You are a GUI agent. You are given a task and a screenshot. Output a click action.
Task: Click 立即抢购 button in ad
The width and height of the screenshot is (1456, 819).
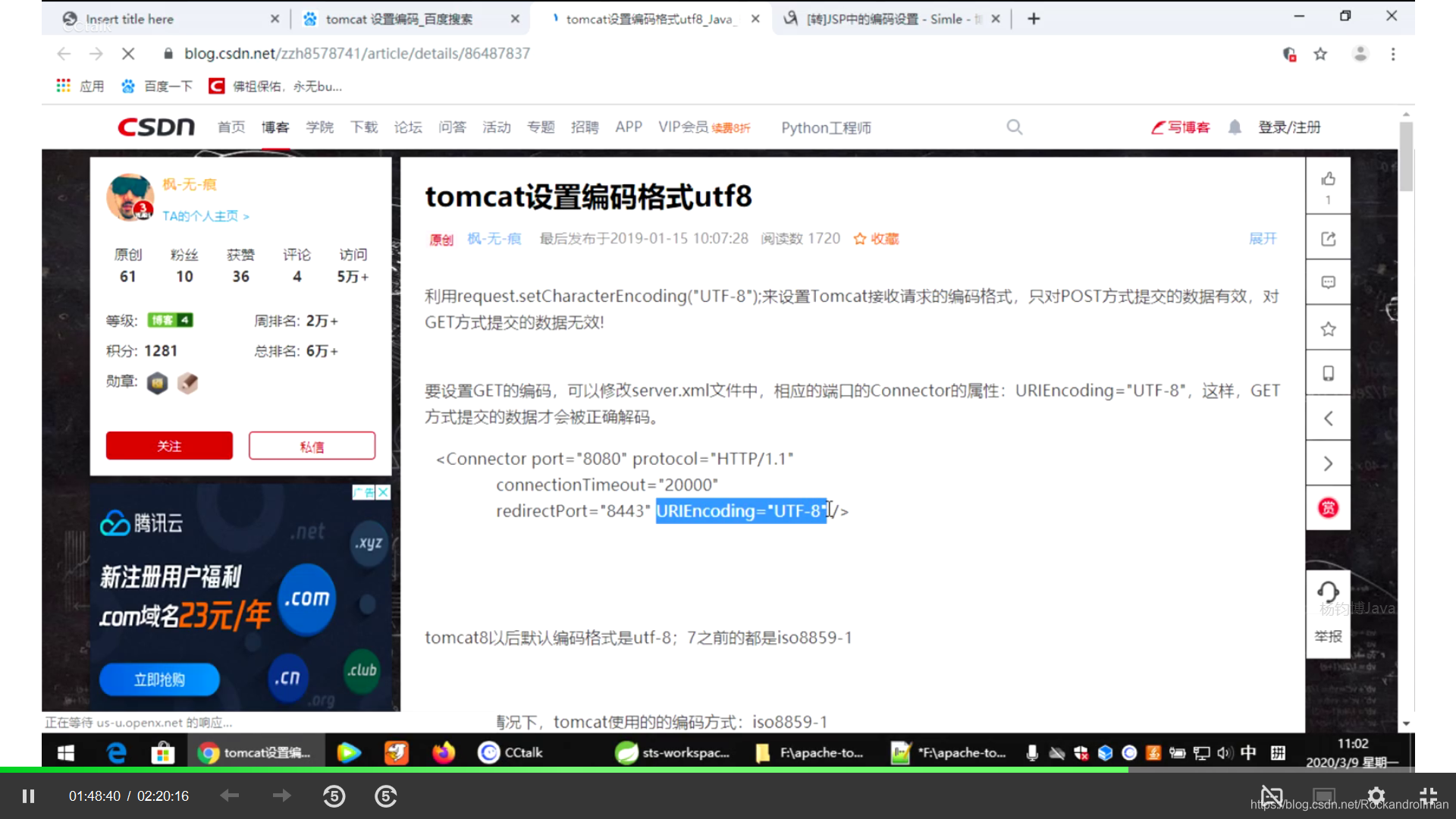click(159, 679)
